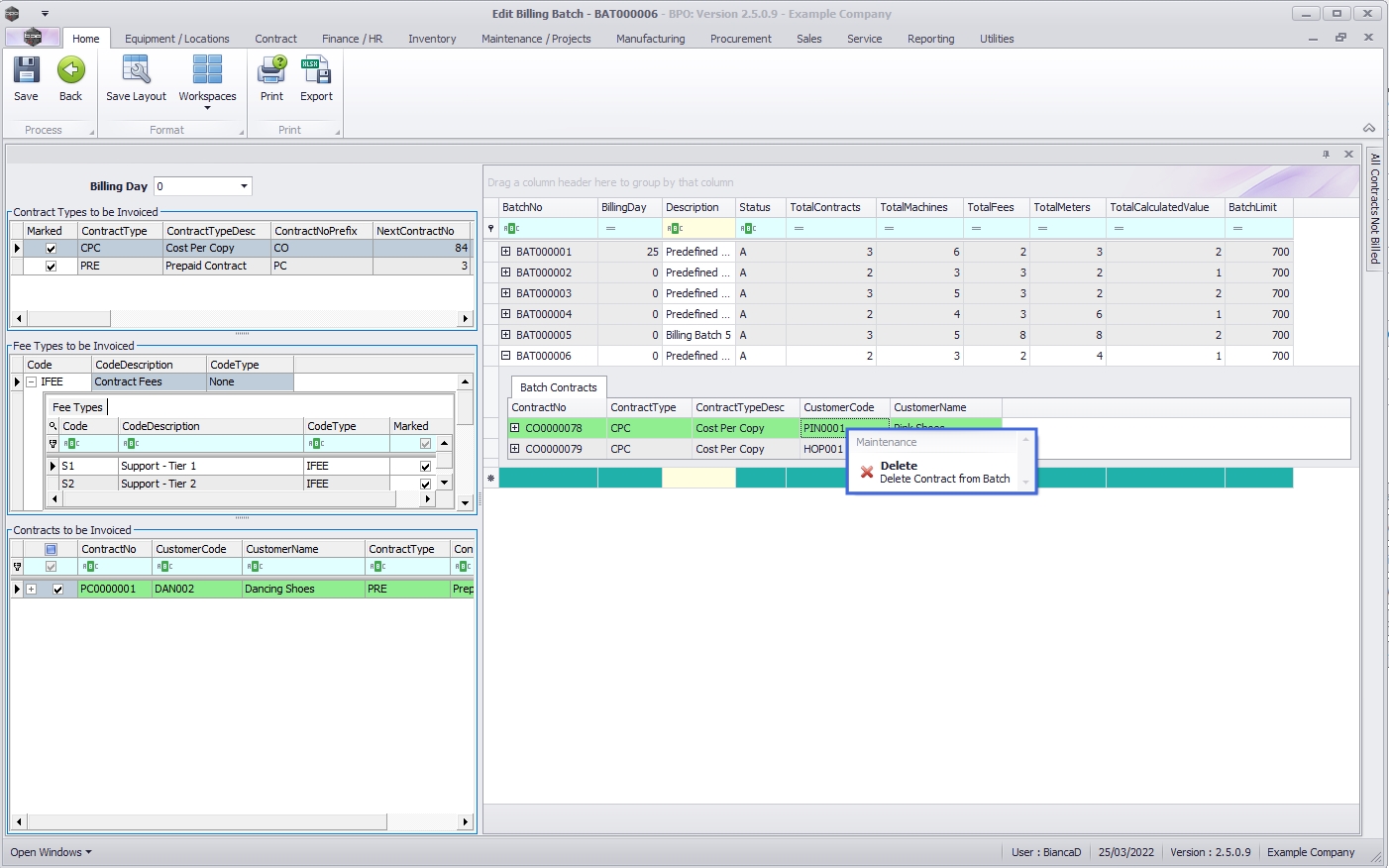Open the All Contracts Not Billed side panel
Screen dimensions: 1389x868
1375,208
